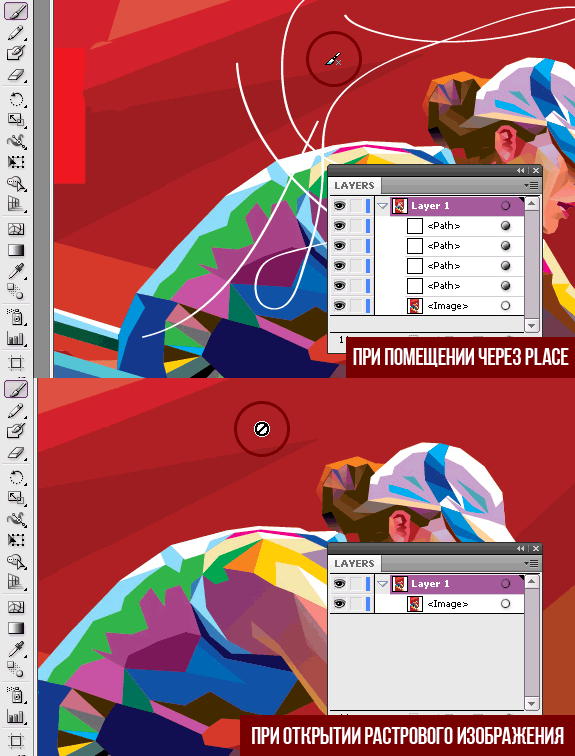Select the Rotate tool in the raster-open example toolbar

point(16,478)
